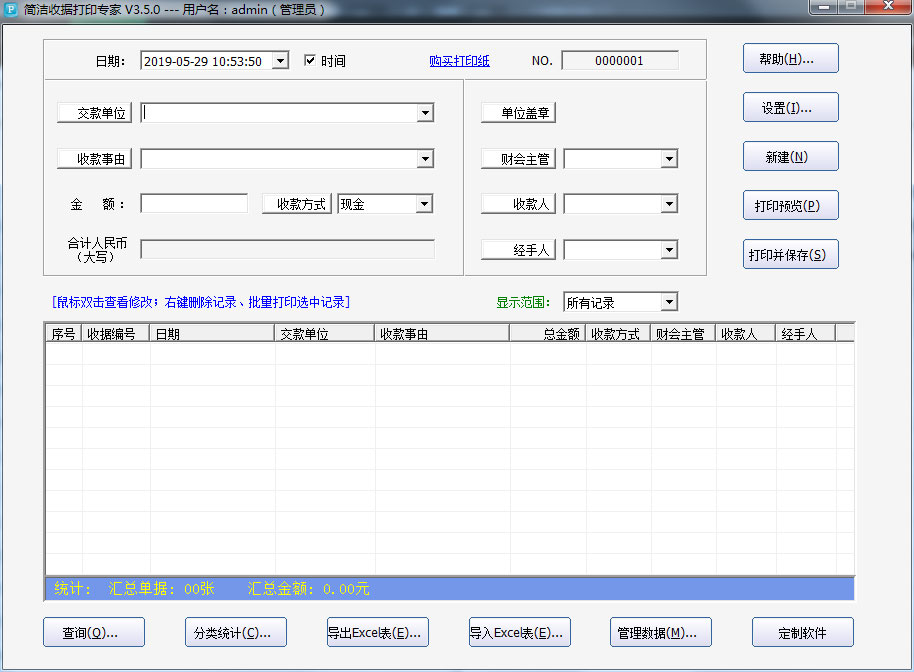Click the 新建(N) button

[790, 156]
